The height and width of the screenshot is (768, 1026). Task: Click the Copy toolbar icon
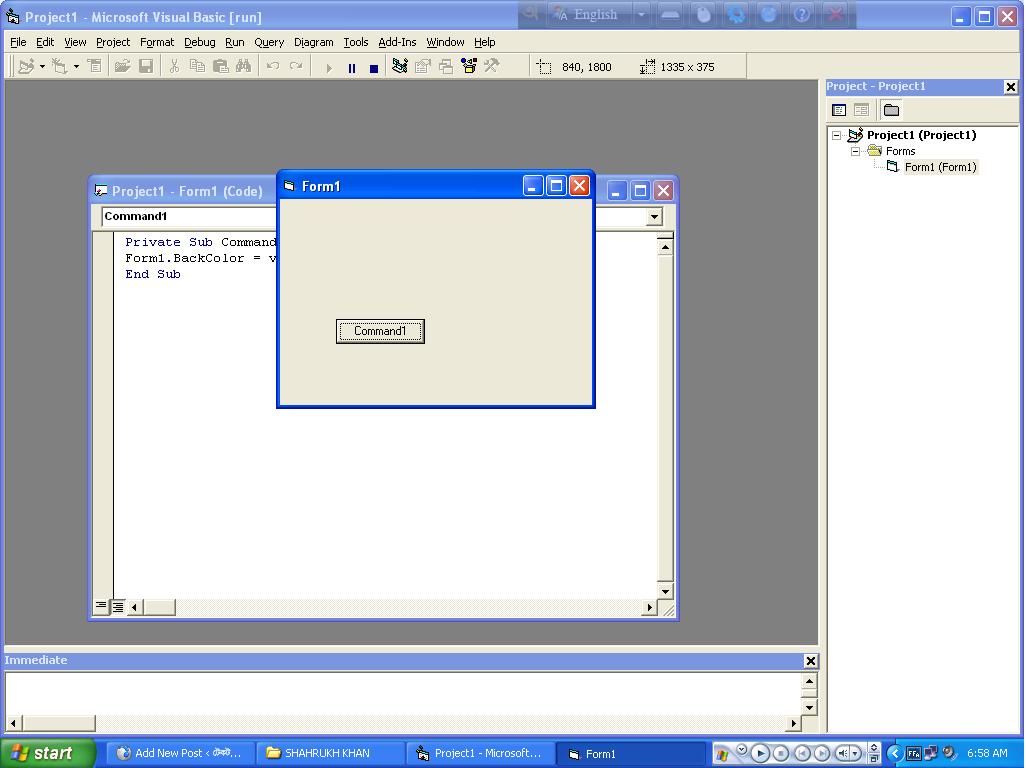coord(197,66)
